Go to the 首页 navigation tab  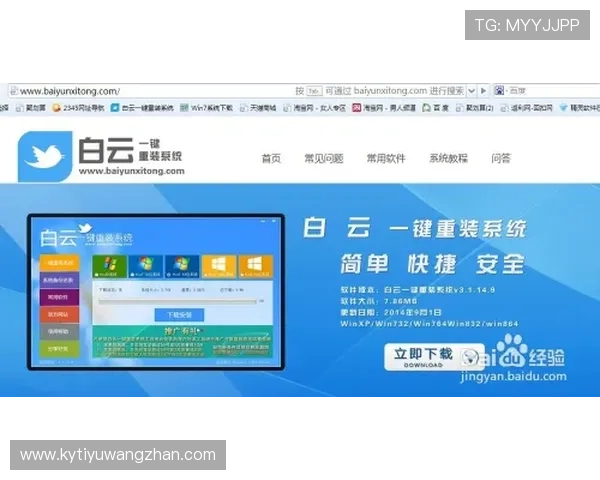tap(271, 158)
